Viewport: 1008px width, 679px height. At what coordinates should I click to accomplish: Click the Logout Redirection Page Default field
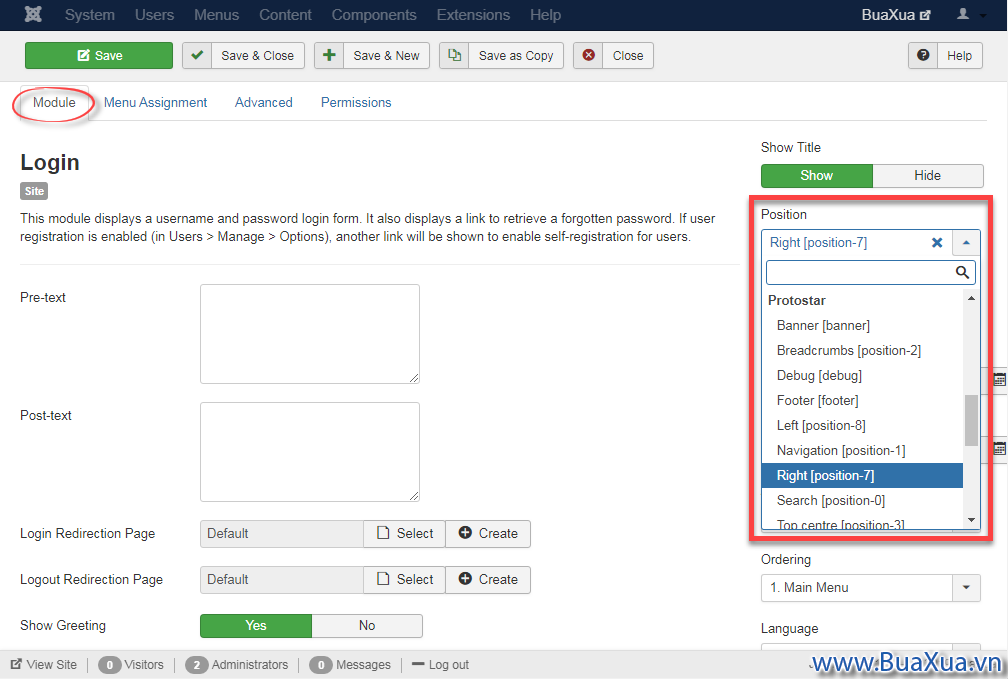click(x=282, y=579)
